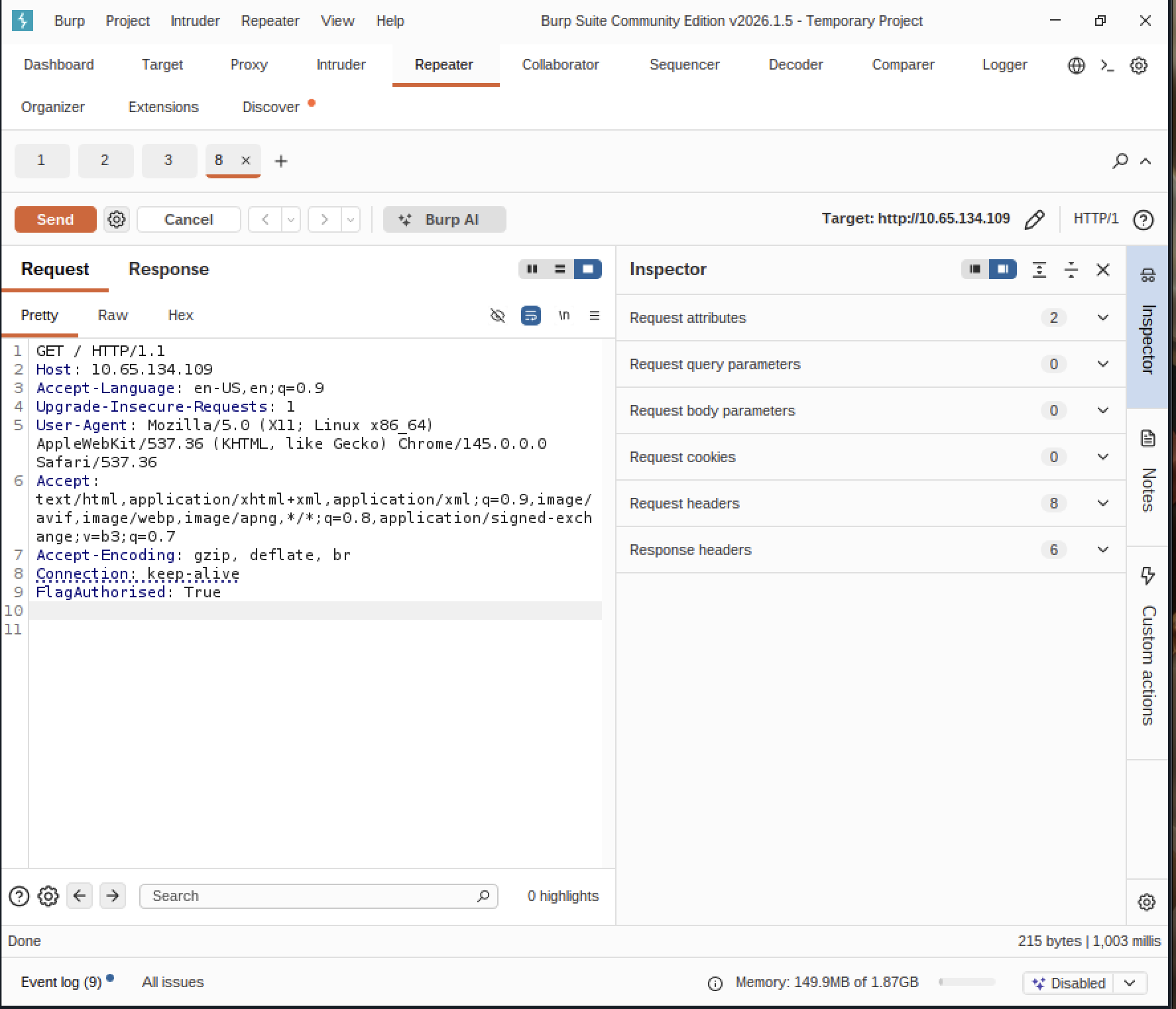Open search settings gear icon
Image resolution: width=1176 pixels, height=1009 pixels.
pyautogui.click(x=48, y=896)
